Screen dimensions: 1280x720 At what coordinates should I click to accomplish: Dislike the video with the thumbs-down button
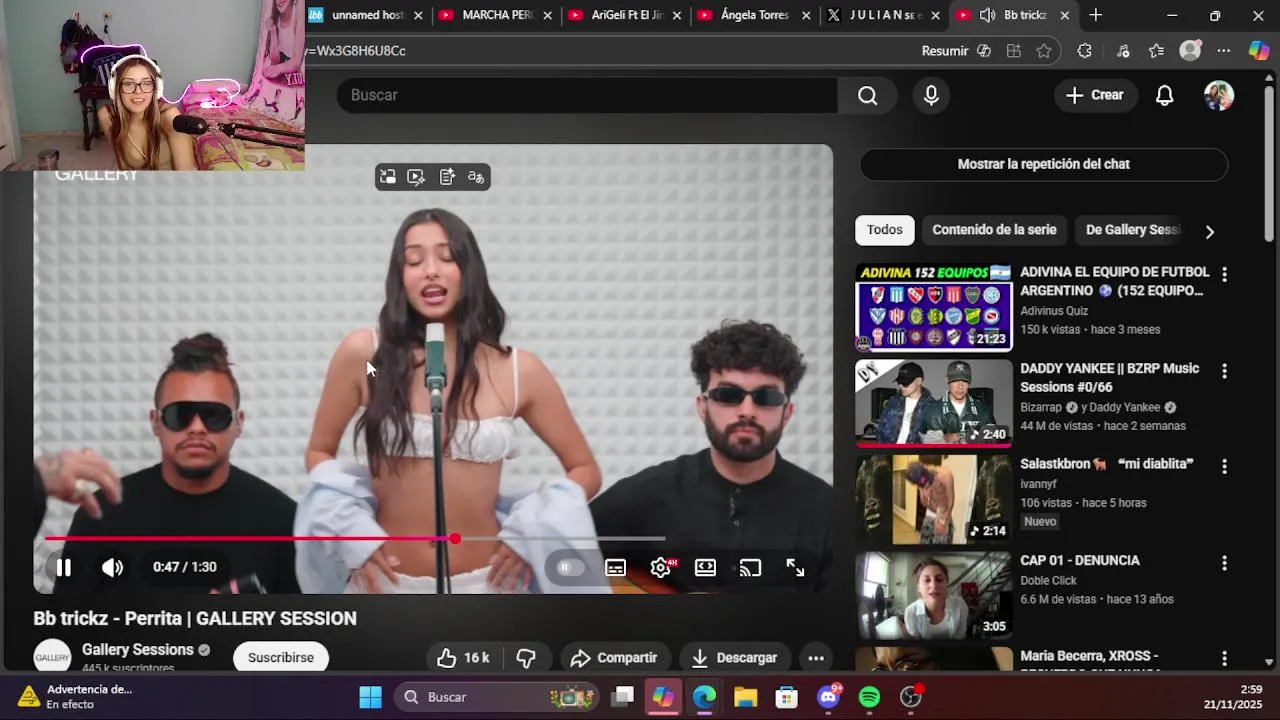coord(526,658)
